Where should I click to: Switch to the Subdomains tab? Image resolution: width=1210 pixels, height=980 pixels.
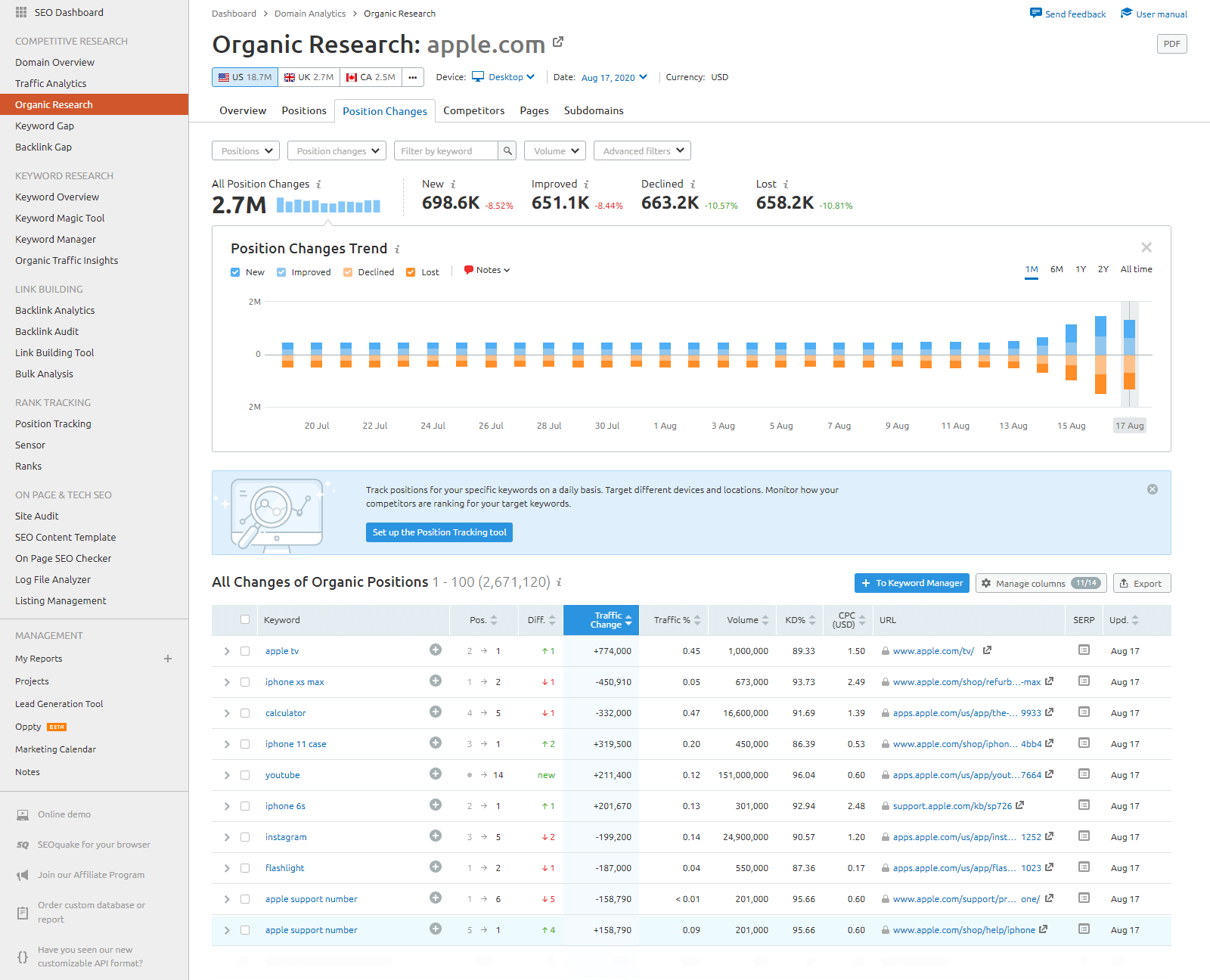594,110
